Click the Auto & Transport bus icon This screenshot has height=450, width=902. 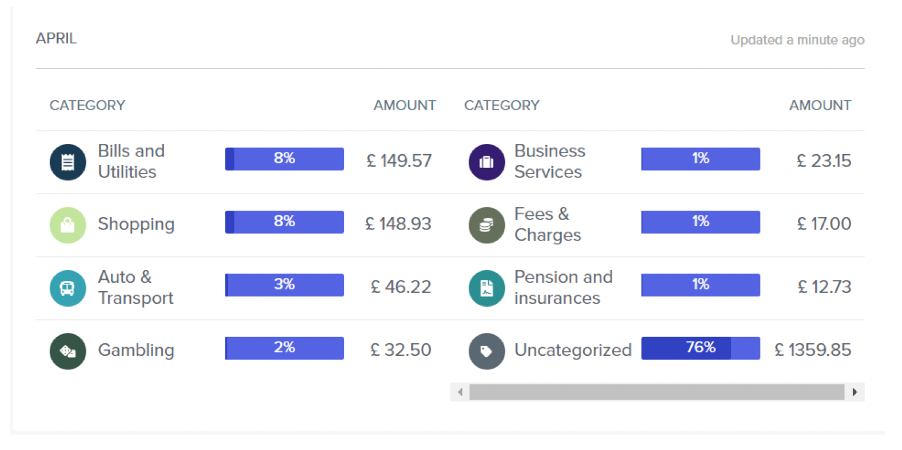coord(68,287)
